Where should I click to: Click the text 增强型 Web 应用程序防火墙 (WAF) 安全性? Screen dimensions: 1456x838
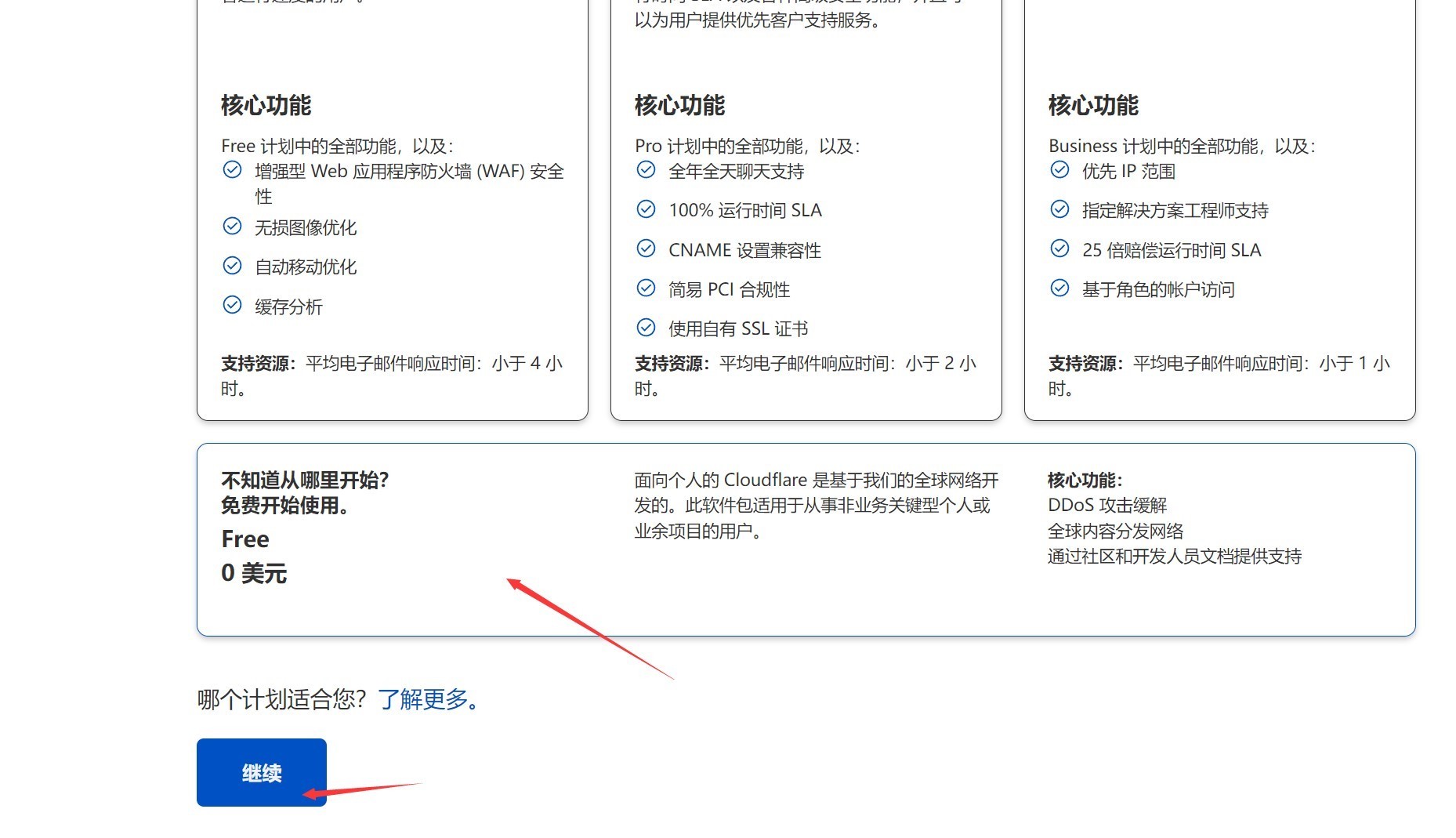409,183
